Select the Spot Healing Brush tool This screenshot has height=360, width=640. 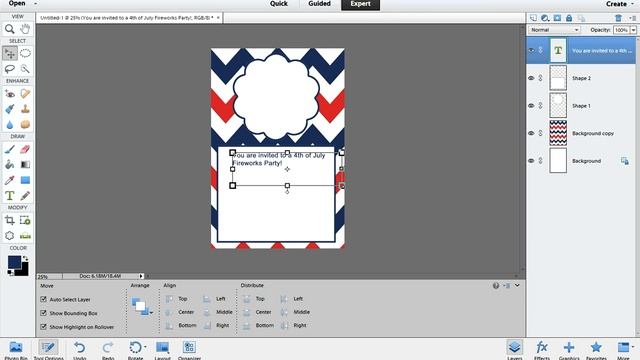pos(25,94)
